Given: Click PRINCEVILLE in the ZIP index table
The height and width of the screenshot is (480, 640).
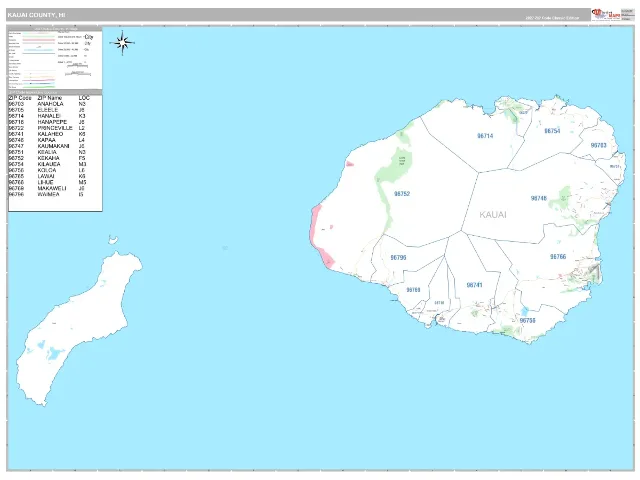Looking at the screenshot, I should tap(55, 128).
